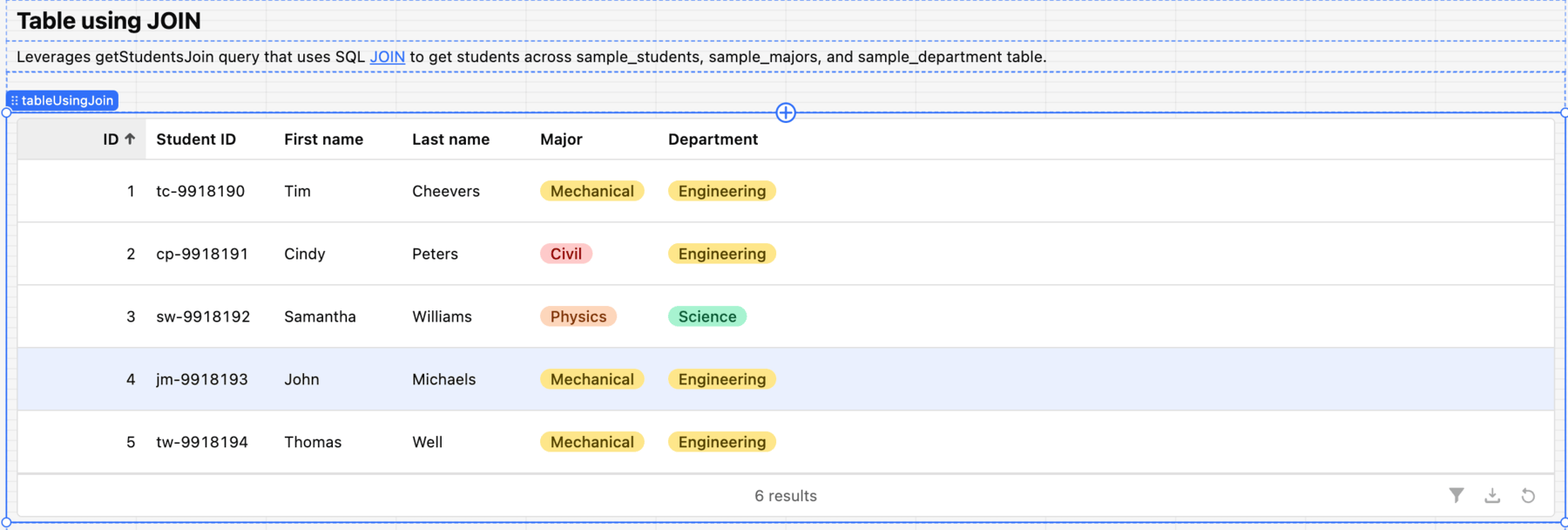Image resolution: width=1568 pixels, height=530 pixels.
Task: Follow the JOIN hyperlink
Action: [388, 57]
